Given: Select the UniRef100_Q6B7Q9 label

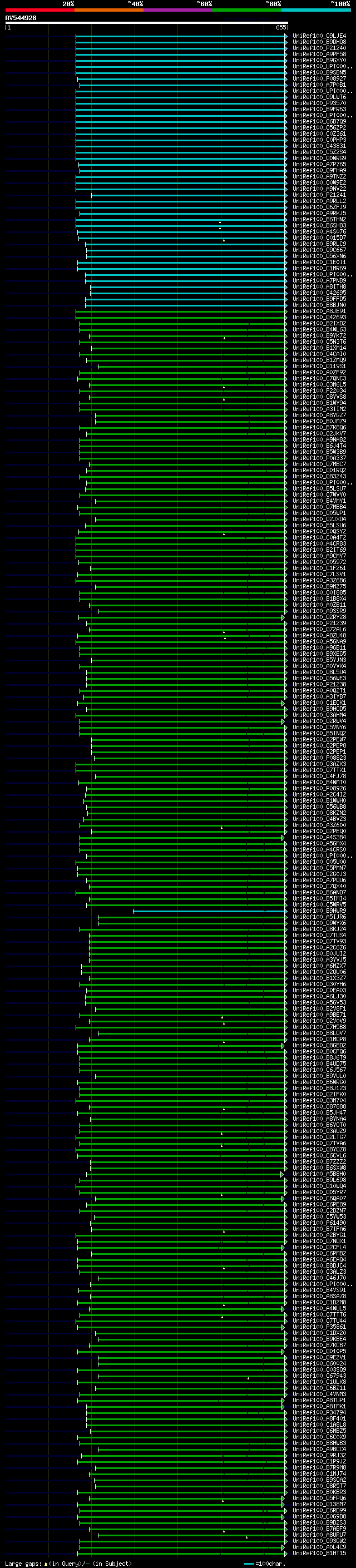Looking at the screenshot, I should [x=319, y=122].
